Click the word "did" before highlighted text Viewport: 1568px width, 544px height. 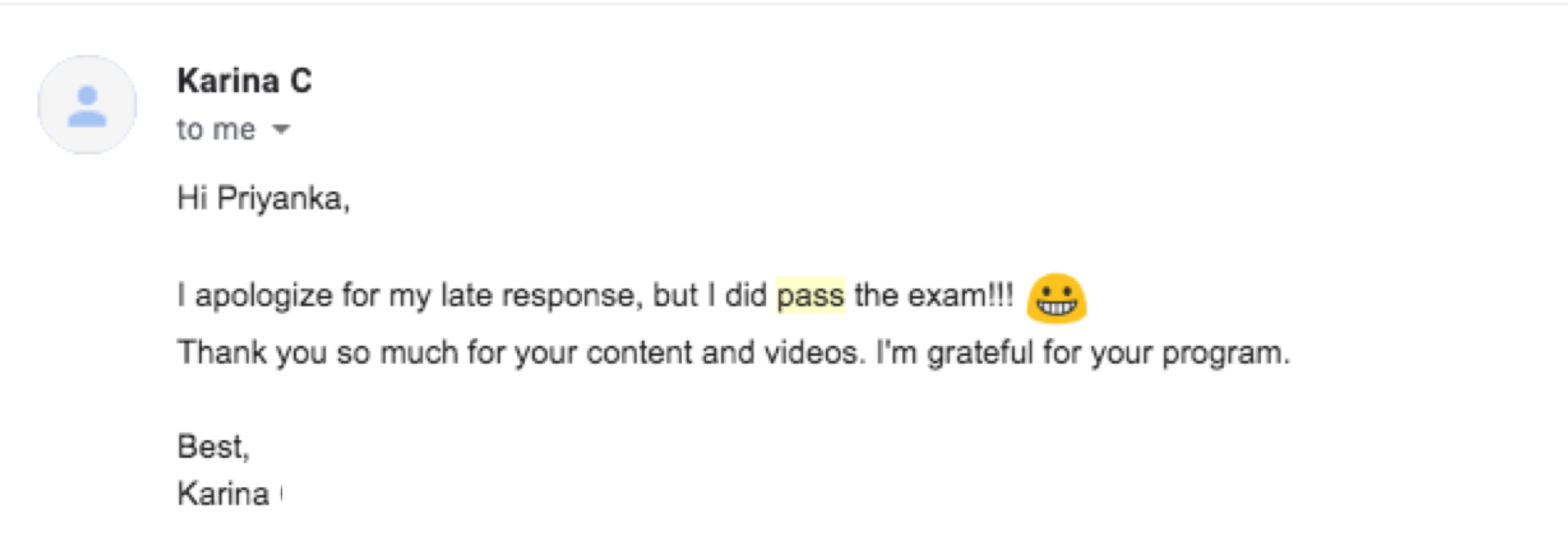(x=745, y=296)
